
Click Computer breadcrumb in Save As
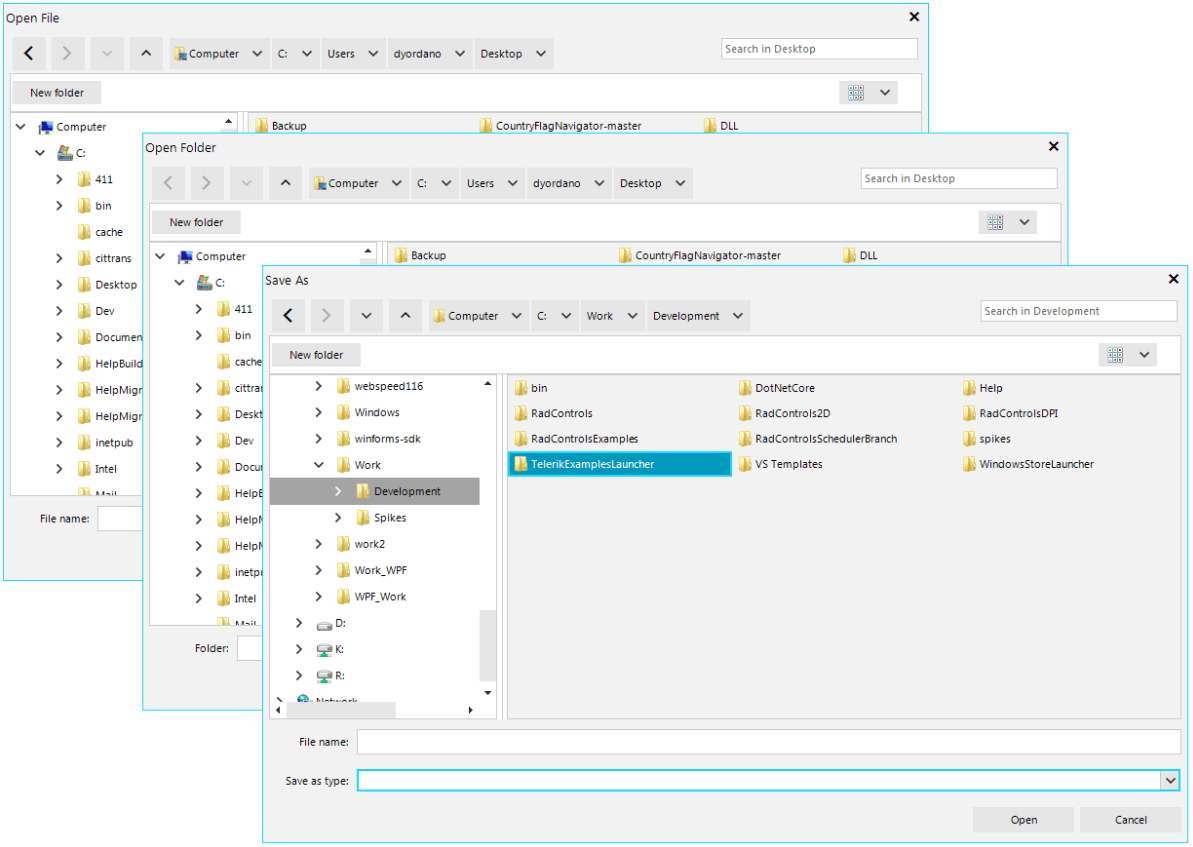[466, 316]
